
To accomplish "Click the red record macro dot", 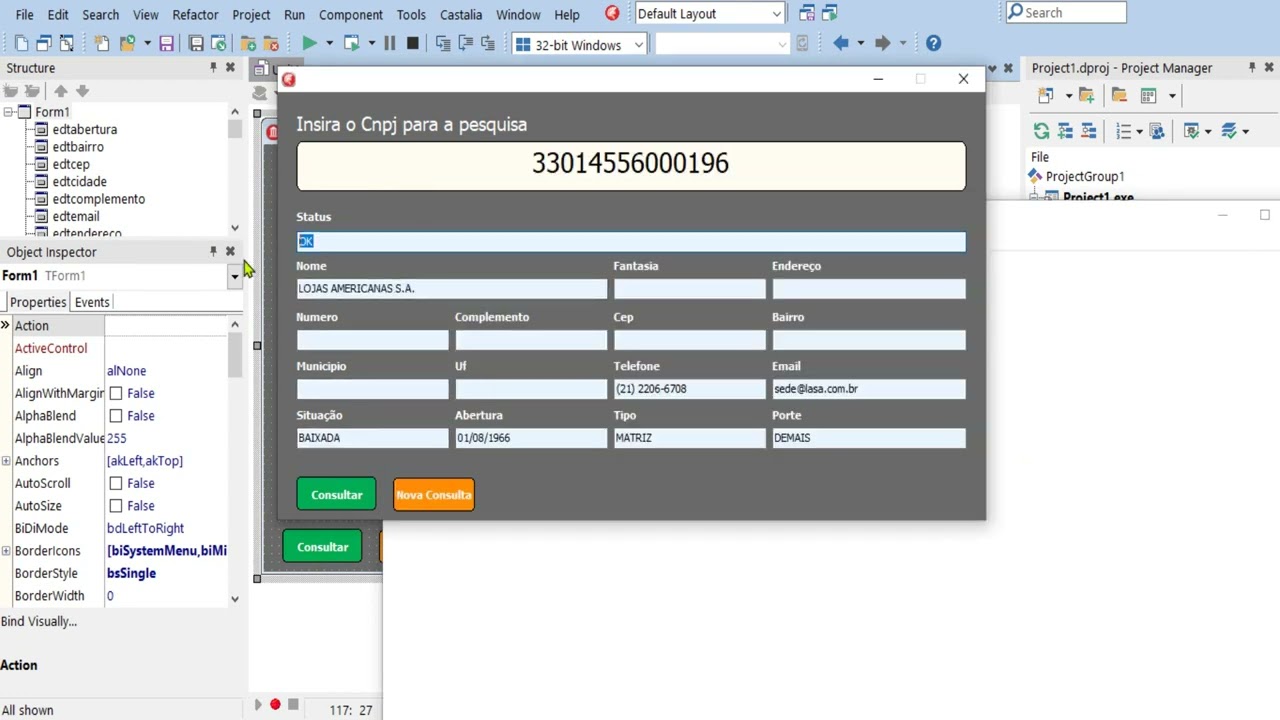I will tap(275, 705).
